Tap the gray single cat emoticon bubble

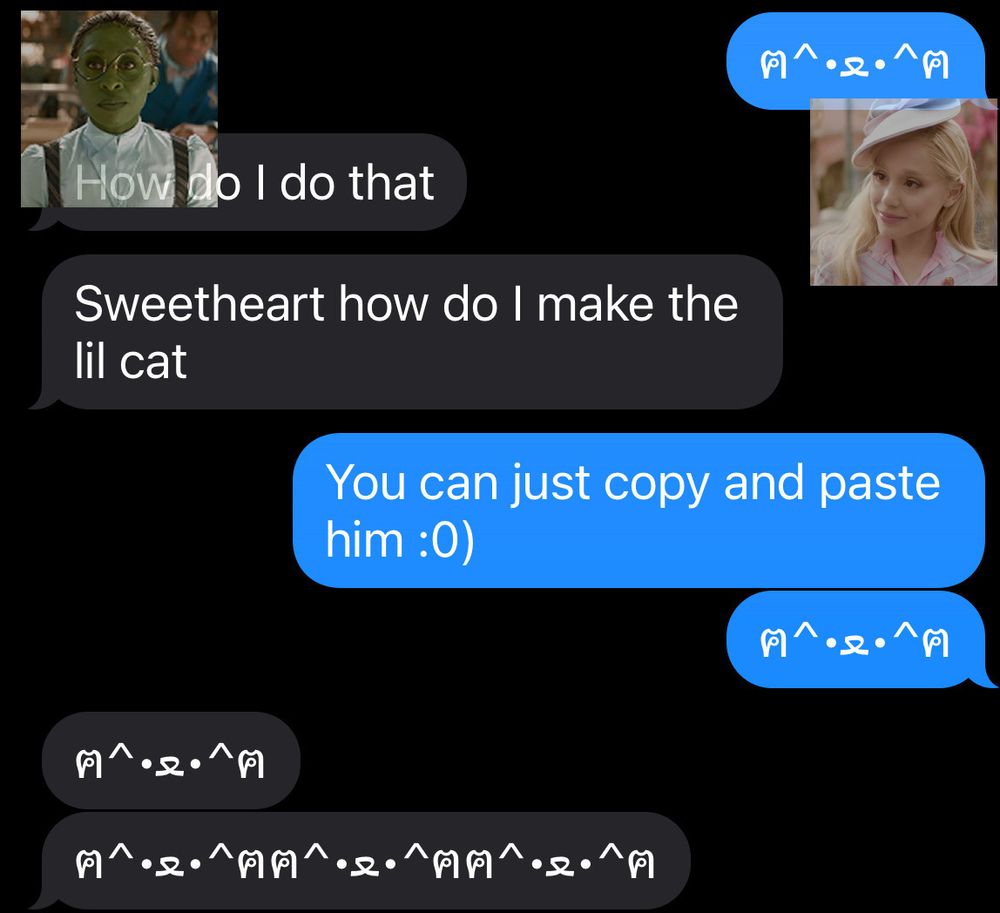[171, 760]
